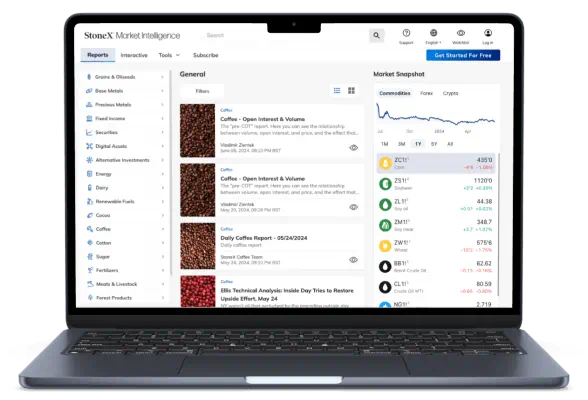Select the BB1! Brent Crude Oil icon

click(x=385, y=267)
